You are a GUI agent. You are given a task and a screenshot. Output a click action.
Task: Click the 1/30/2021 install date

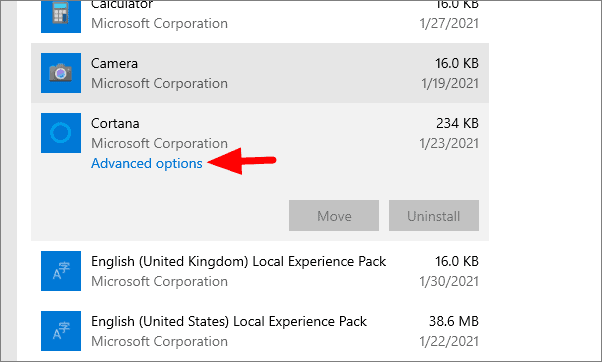point(449,282)
